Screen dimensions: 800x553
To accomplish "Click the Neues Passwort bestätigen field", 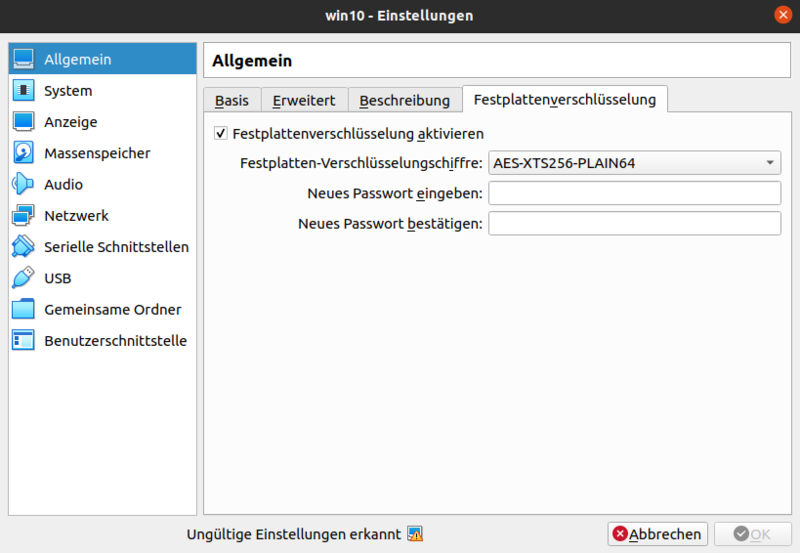I will click(x=634, y=223).
